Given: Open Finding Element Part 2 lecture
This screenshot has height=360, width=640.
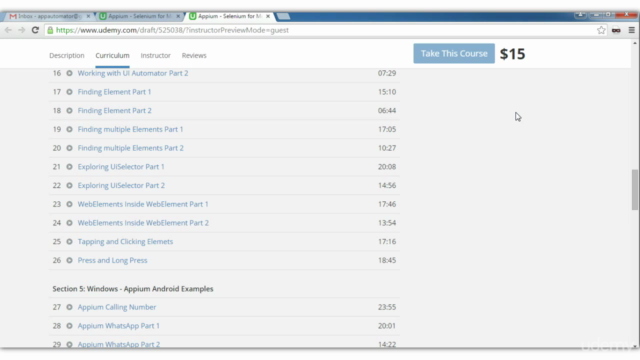Looking at the screenshot, I should pyautogui.click(x=115, y=111).
